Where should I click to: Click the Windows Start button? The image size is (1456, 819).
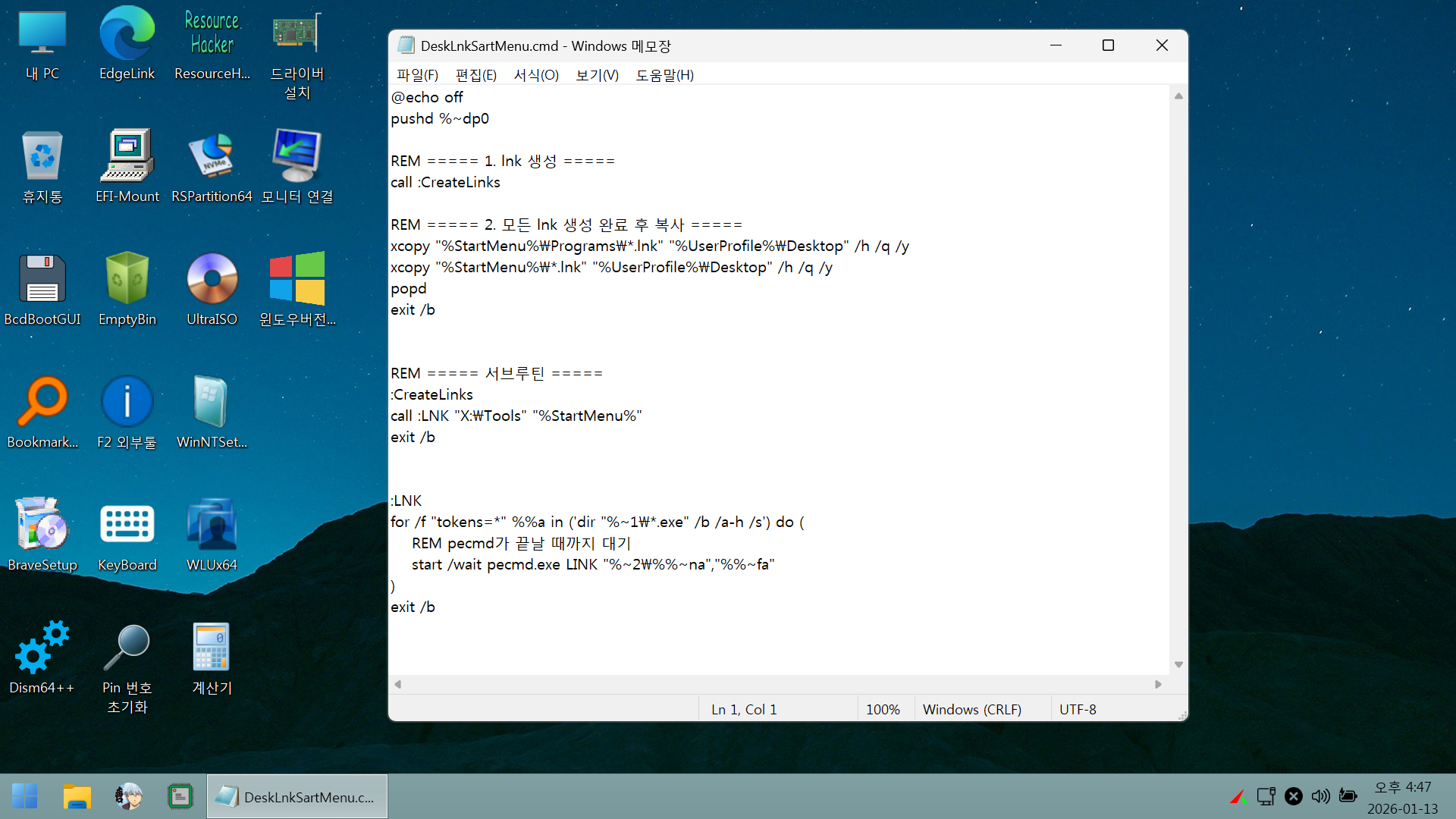tap(25, 797)
